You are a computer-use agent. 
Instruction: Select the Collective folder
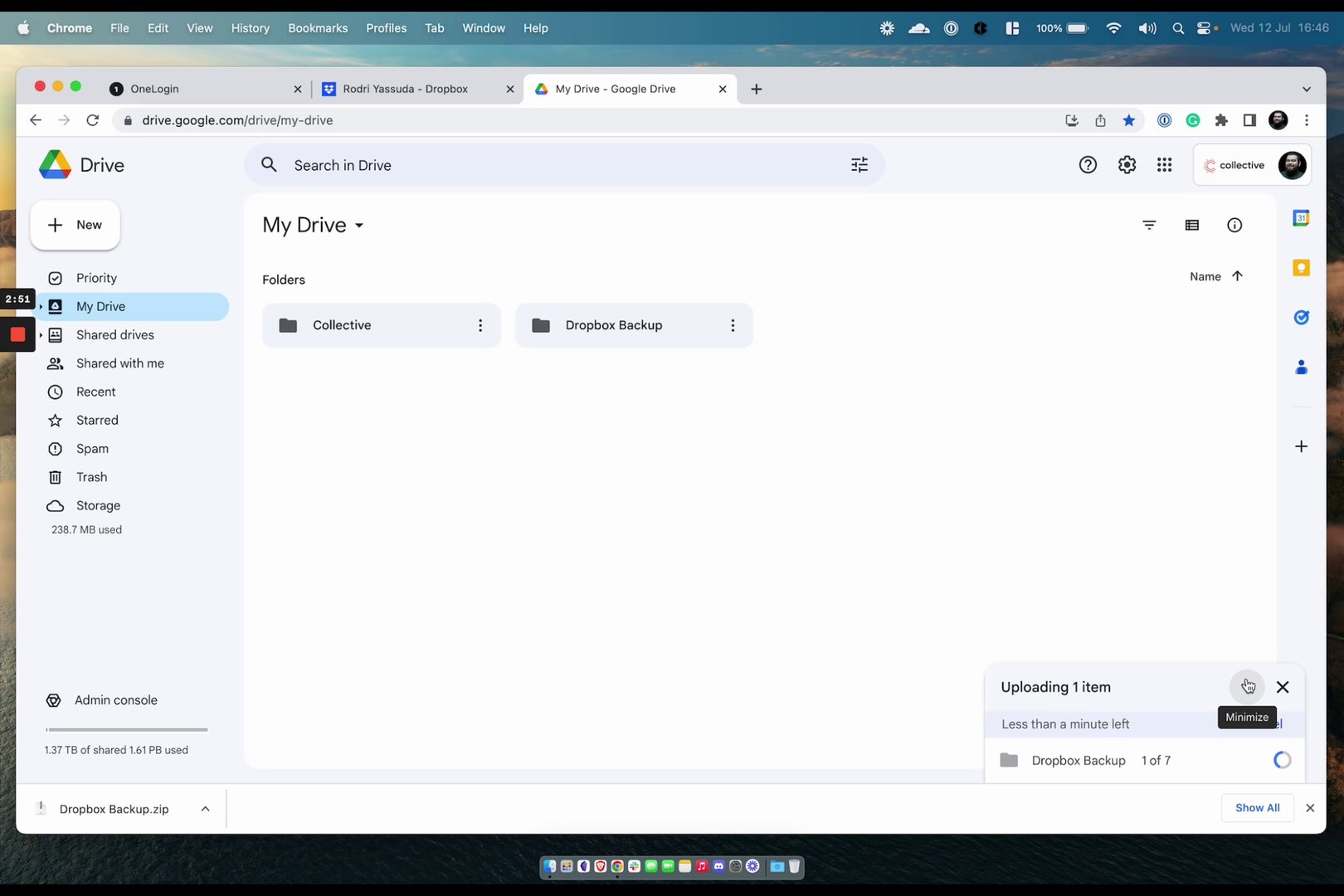click(x=365, y=325)
